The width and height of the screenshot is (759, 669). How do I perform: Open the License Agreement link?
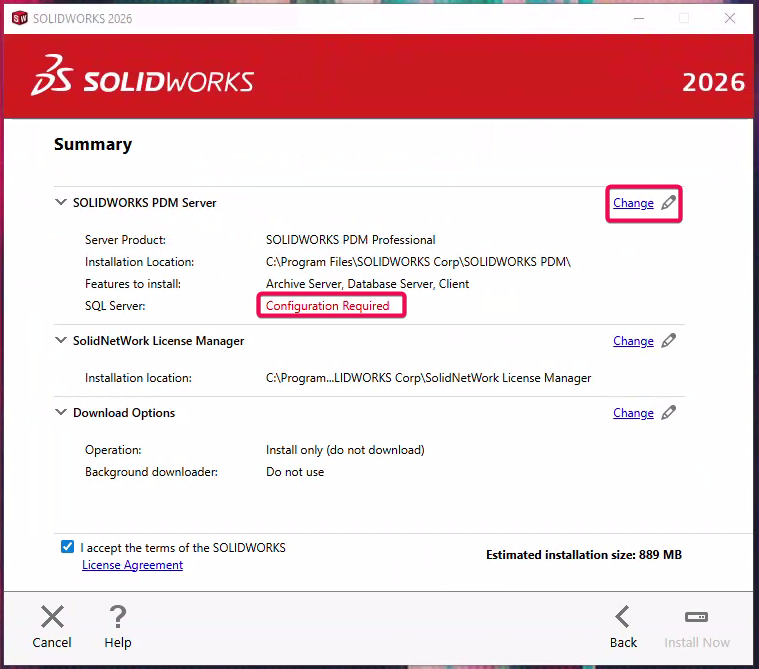pos(132,565)
